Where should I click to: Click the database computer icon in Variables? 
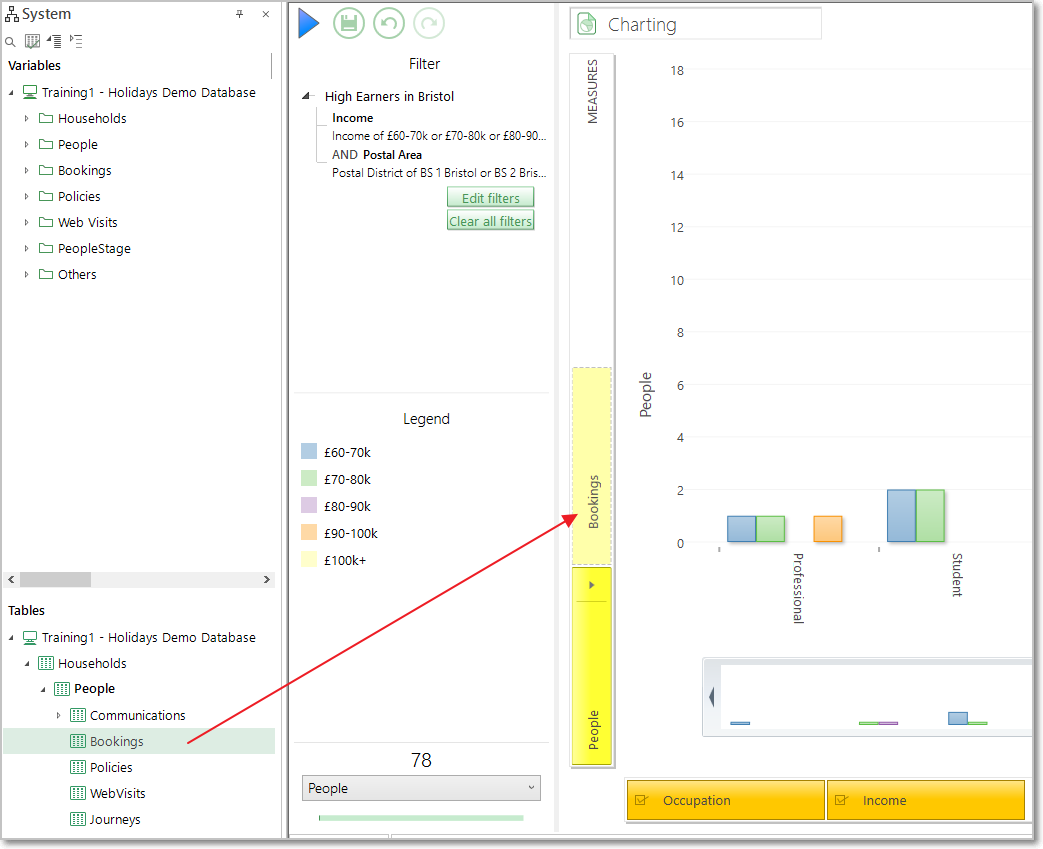coord(30,92)
